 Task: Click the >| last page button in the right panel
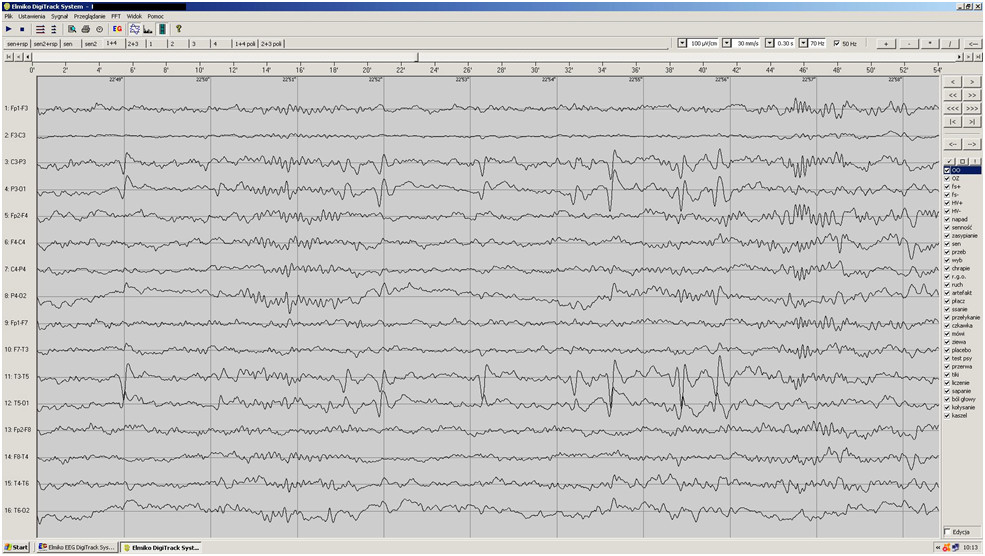tap(972, 122)
